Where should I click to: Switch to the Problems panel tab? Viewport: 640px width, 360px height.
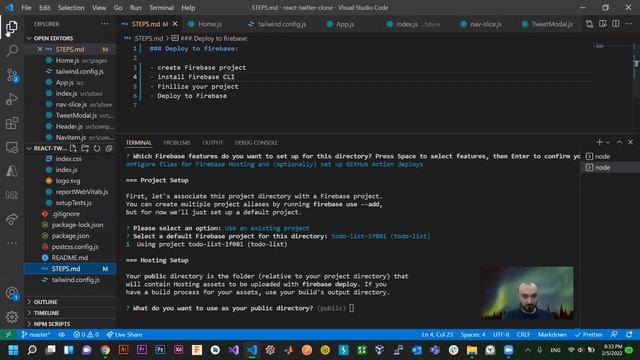pos(177,142)
